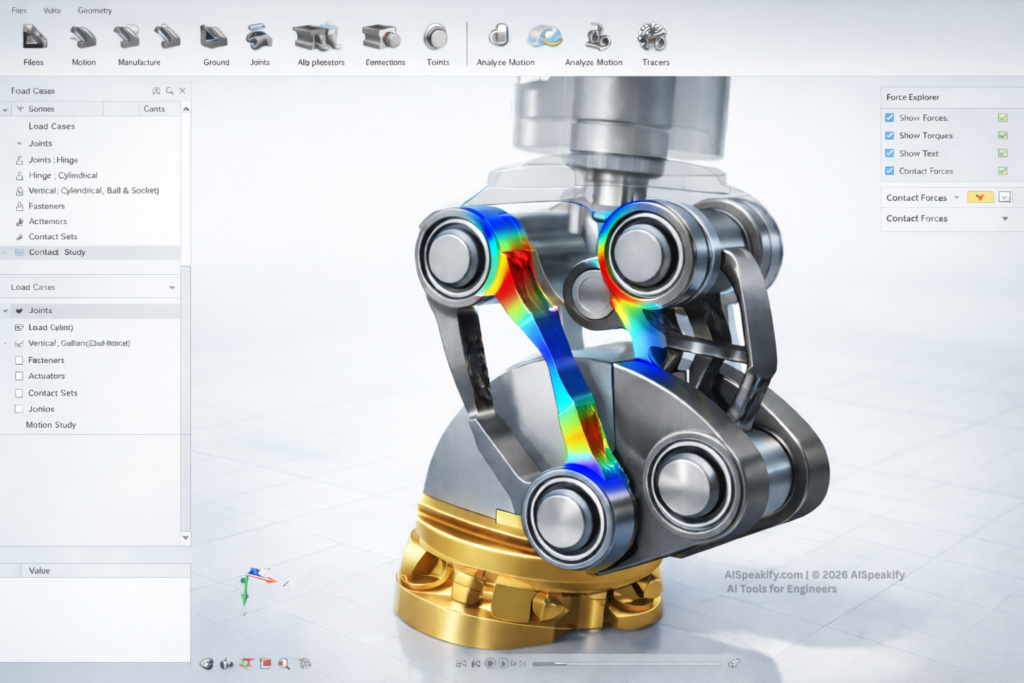The height and width of the screenshot is (683, 1024).
Task: Select the Ground tool
Action: tap(215, 42)
